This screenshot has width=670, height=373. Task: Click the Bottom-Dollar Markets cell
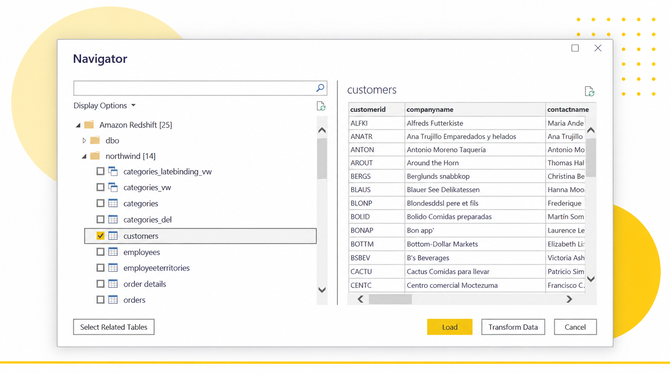475,244
